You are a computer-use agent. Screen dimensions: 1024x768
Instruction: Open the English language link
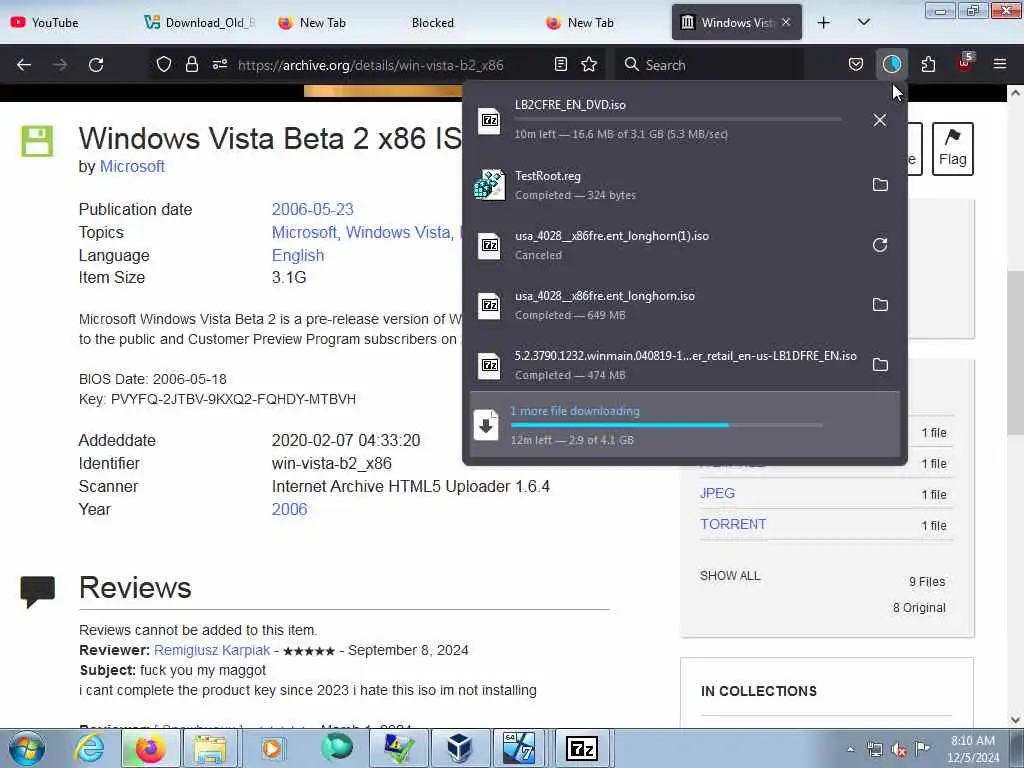click(298, 255)
